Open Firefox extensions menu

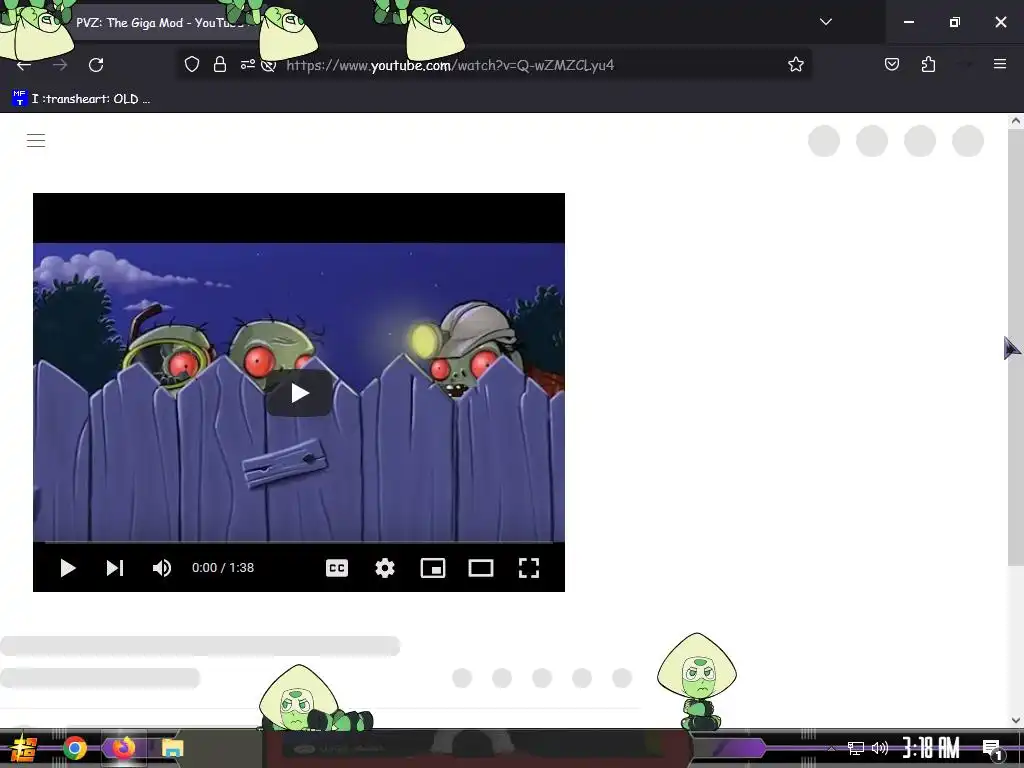click(929, 64)
